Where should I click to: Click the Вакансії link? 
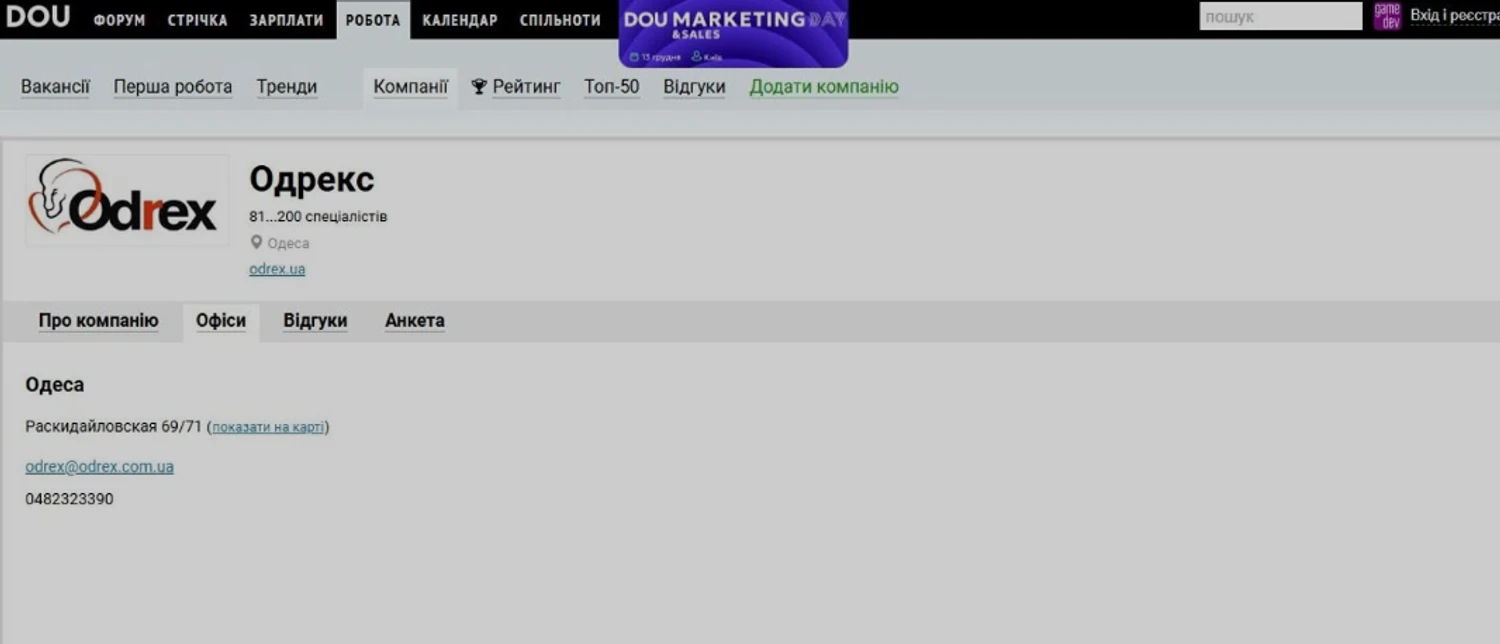click(55, 87)
